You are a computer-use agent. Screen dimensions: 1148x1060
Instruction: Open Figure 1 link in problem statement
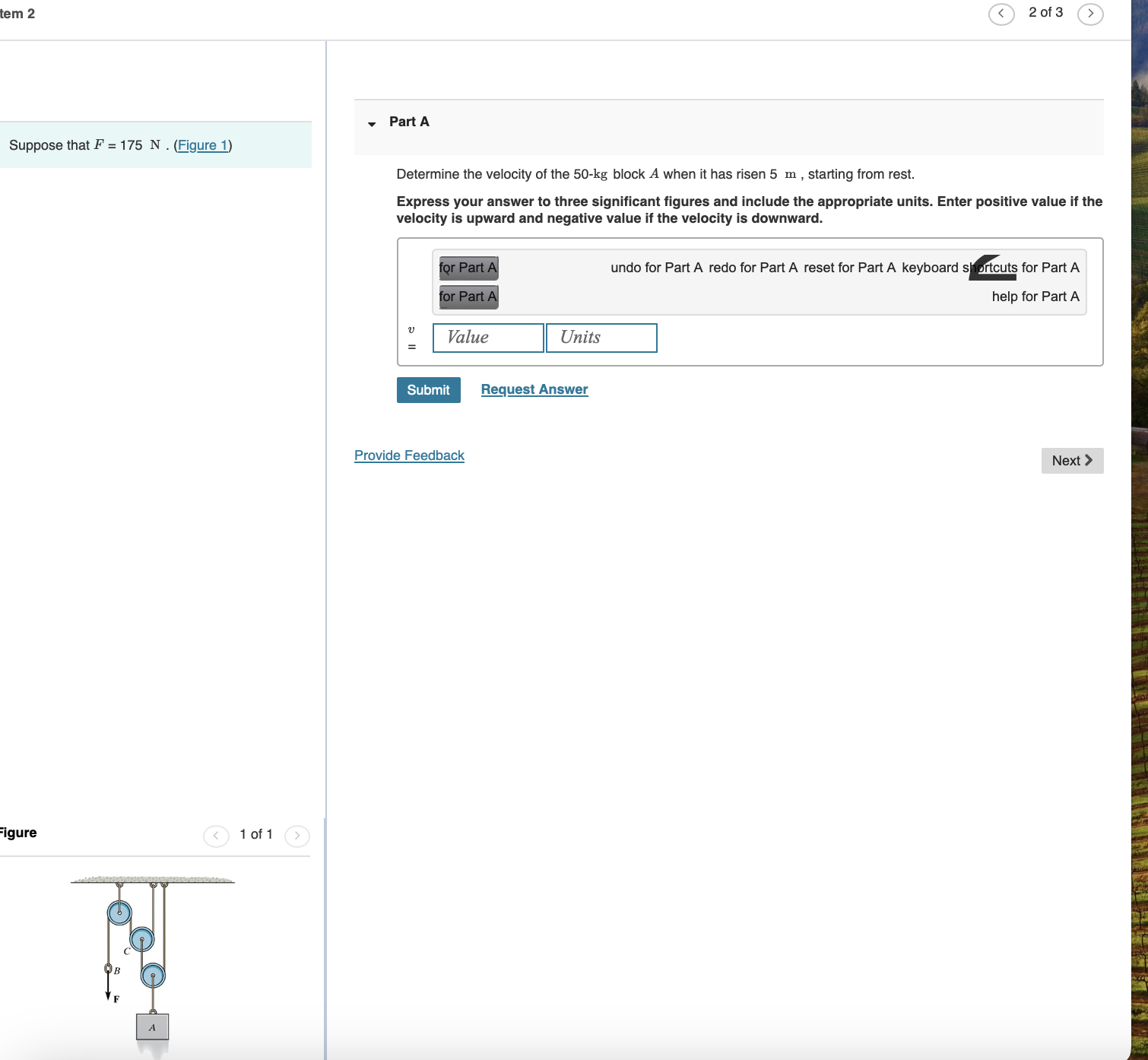(x=202, y=145)
